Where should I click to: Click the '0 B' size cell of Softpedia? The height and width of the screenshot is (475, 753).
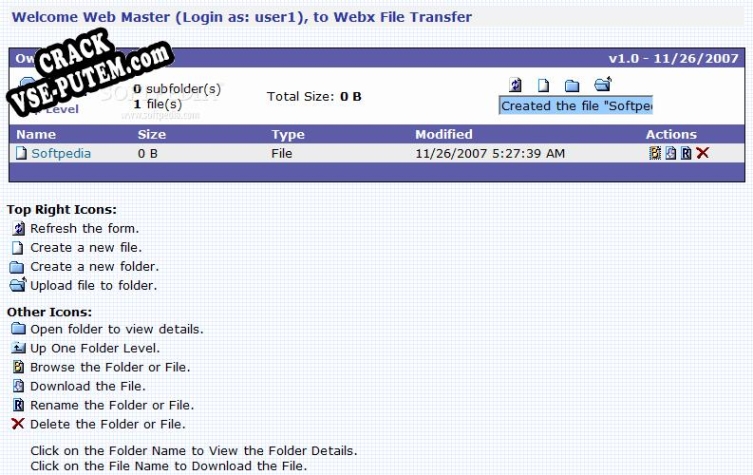tap(148, 154)
